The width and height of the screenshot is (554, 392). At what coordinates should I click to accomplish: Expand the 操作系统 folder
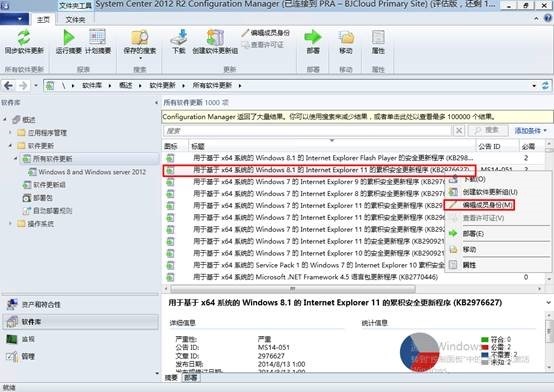point(10,224)
